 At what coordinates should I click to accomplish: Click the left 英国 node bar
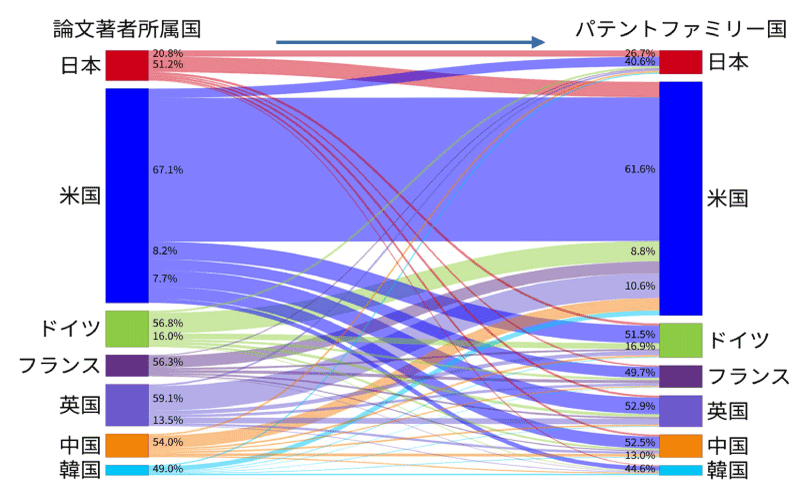click(x=127, y=404)
